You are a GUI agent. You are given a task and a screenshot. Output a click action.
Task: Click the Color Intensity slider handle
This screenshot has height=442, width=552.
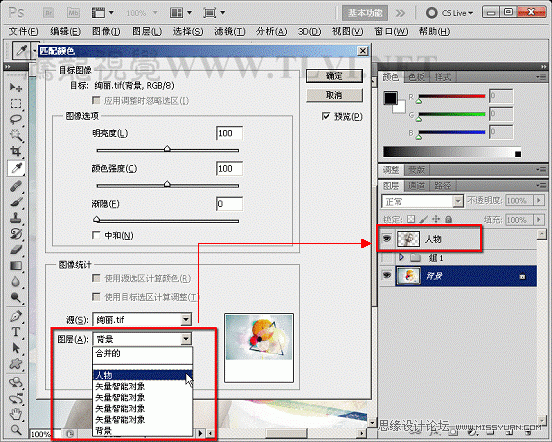pyautogui.click(x=167, y=184)
